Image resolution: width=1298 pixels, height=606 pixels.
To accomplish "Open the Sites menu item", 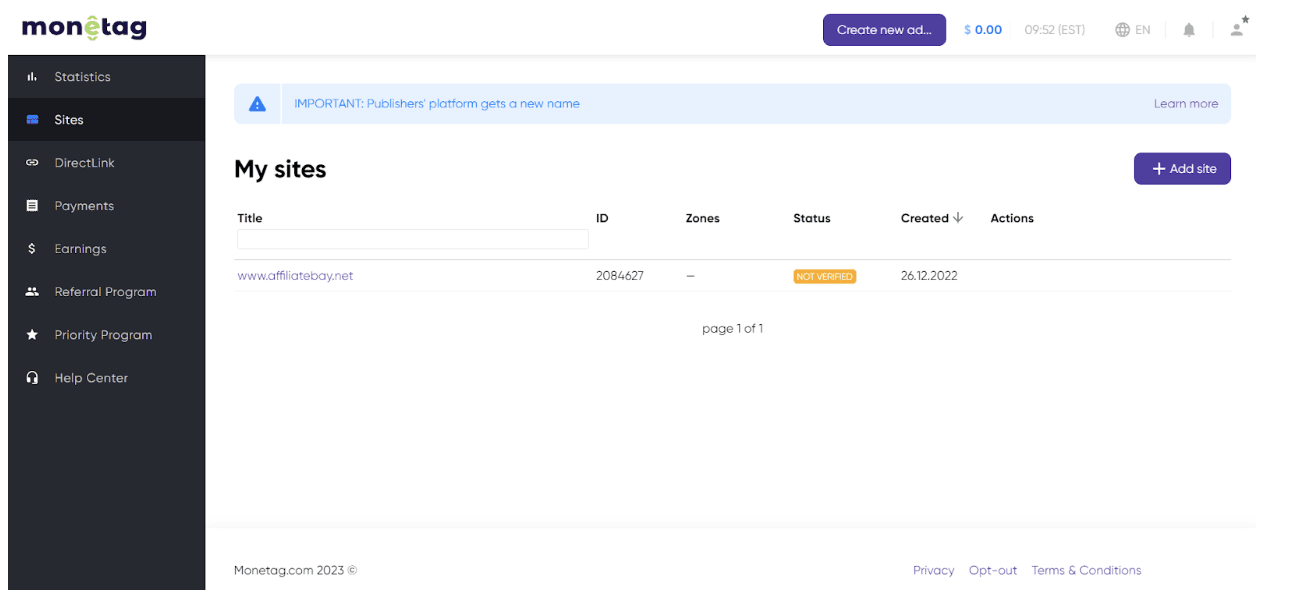I will 69,120.
